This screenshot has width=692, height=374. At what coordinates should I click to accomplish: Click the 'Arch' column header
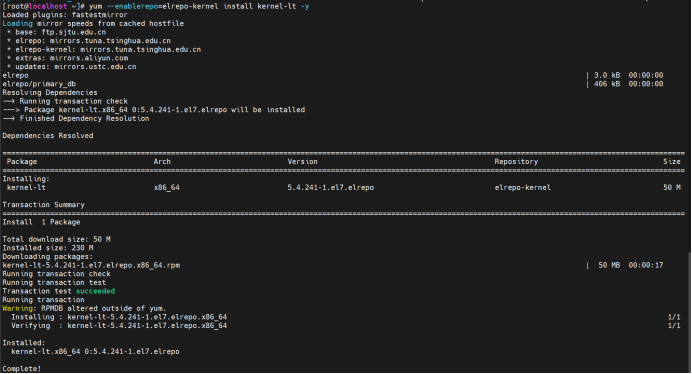click(162, 162)
